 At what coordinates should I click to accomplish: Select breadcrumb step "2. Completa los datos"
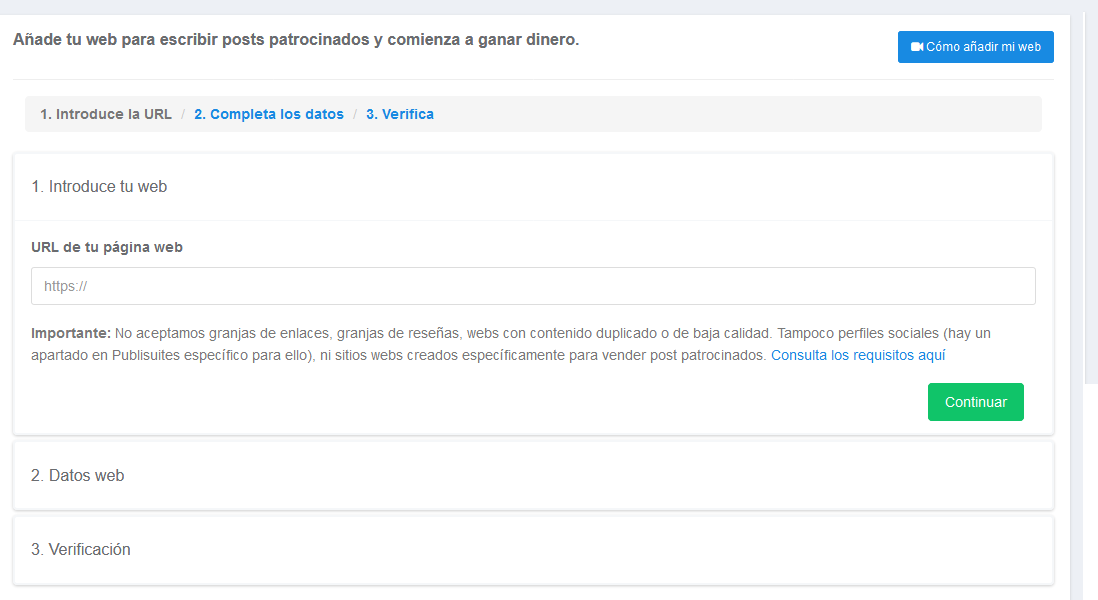[x=268, y=113]
